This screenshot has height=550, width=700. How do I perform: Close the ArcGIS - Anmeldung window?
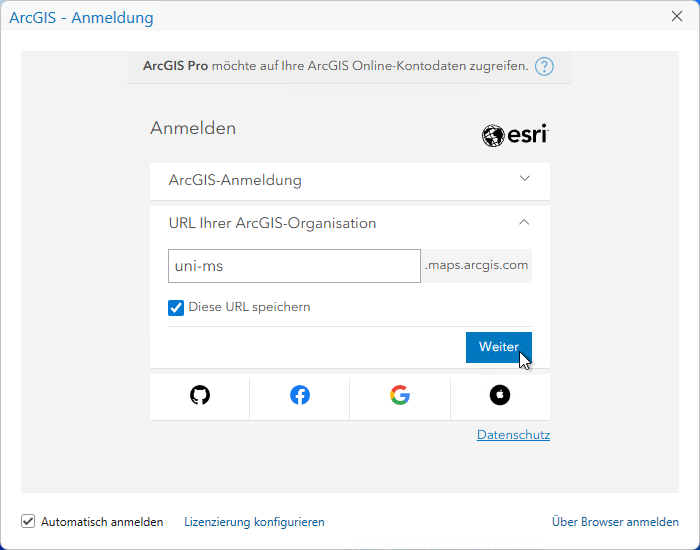coord(677,17)
